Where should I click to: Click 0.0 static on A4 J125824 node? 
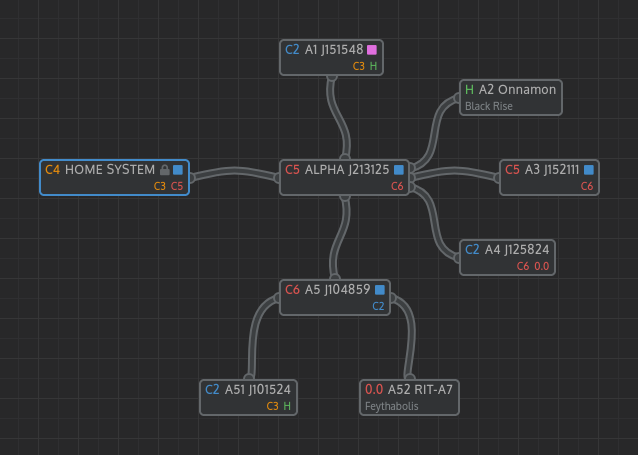click(x=542, y=266)
